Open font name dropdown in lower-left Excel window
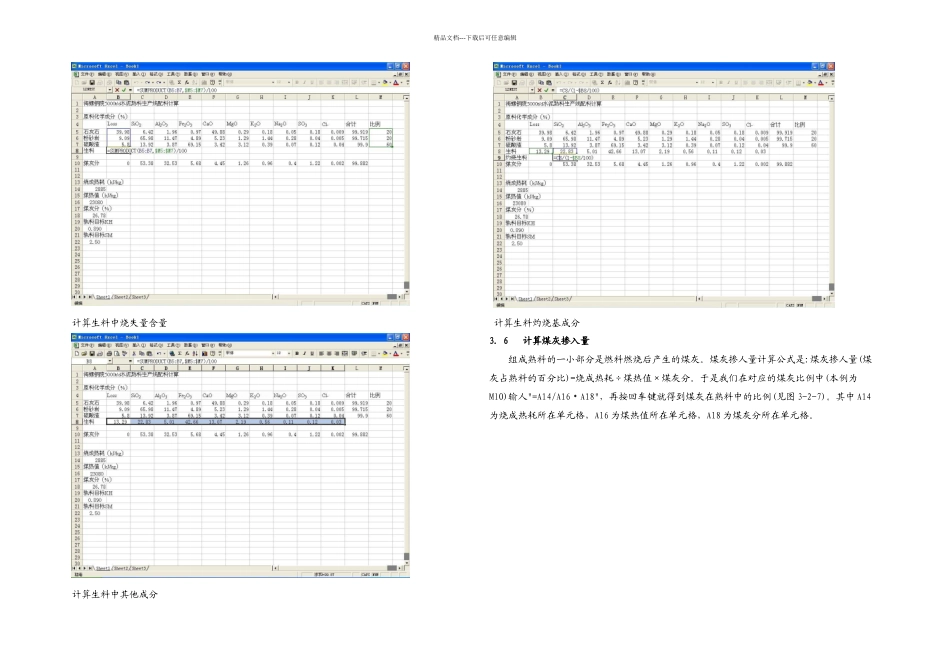The image size is (950, 672). (x=273, y=353)
